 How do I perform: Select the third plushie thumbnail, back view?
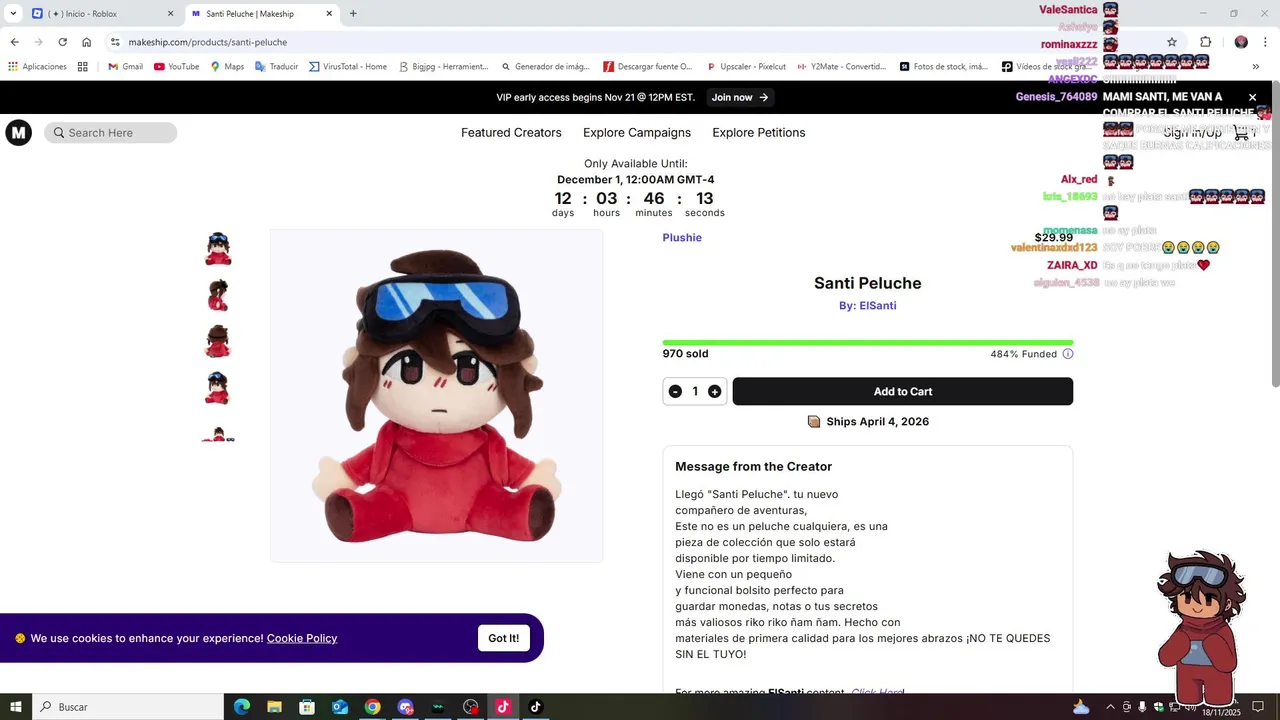point(218,341)
